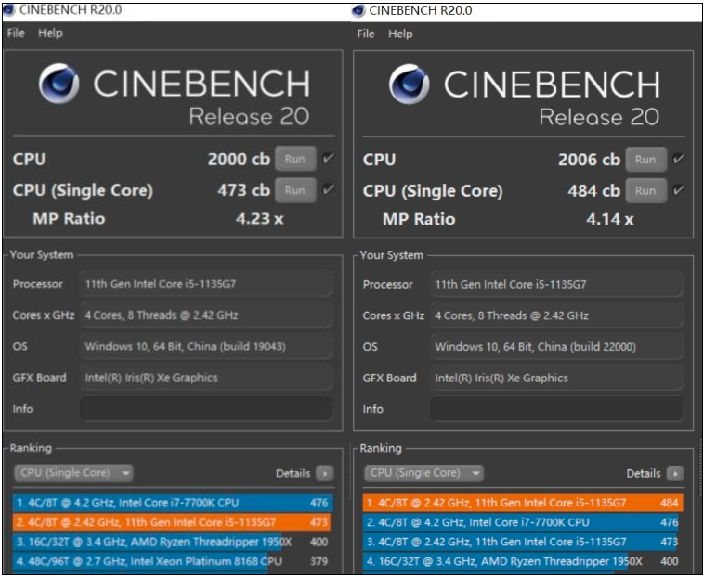Image resolution: width=705 pixels, height=577 pixels.
Task: Toggle the checkbox beside the 2006 cb CPU score
Action: point(679,159)
